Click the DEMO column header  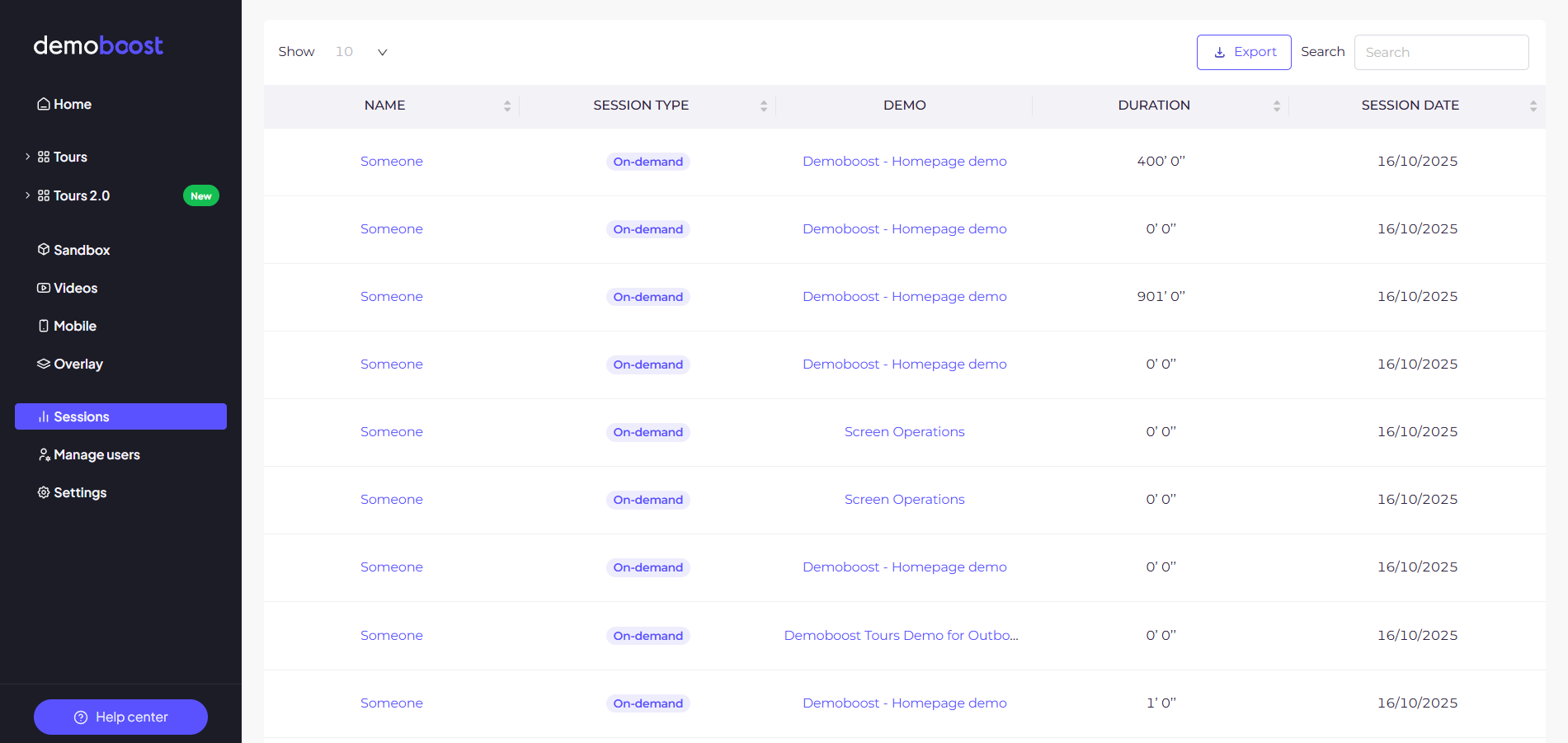click(905, 105)
